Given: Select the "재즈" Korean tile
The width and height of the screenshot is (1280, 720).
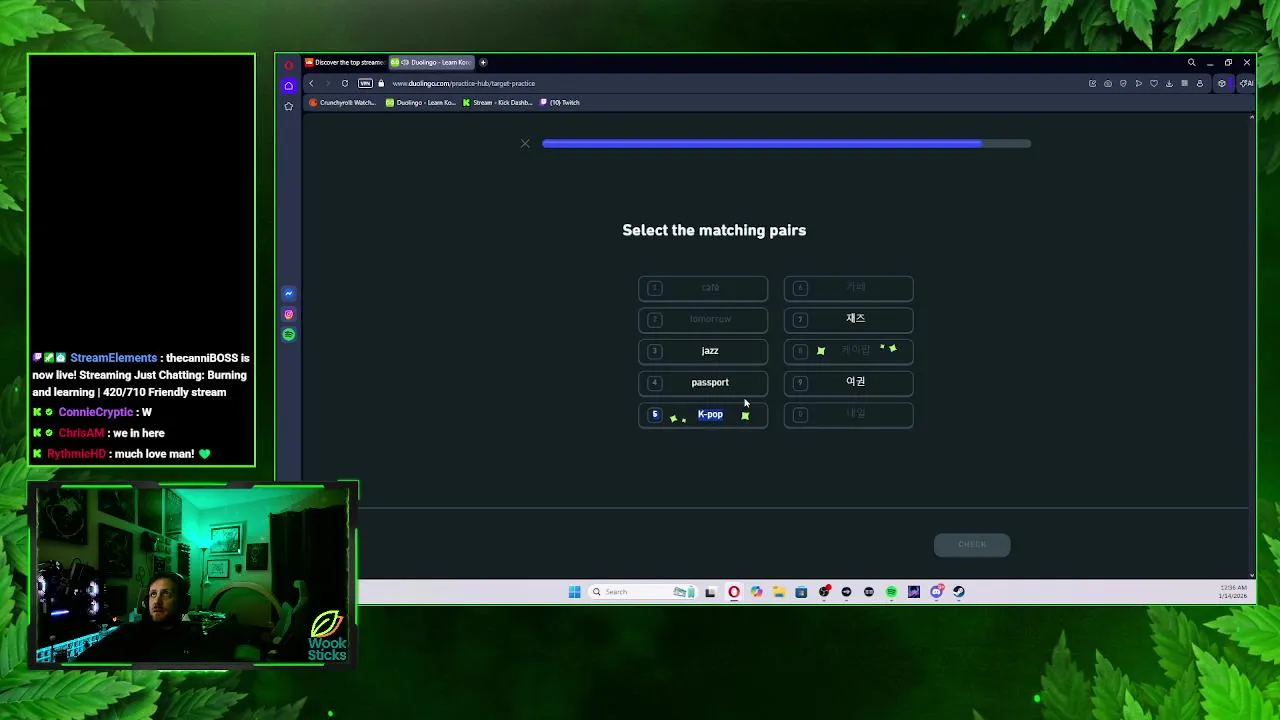Looking at the screenshot, I should [x=848, y=319].
